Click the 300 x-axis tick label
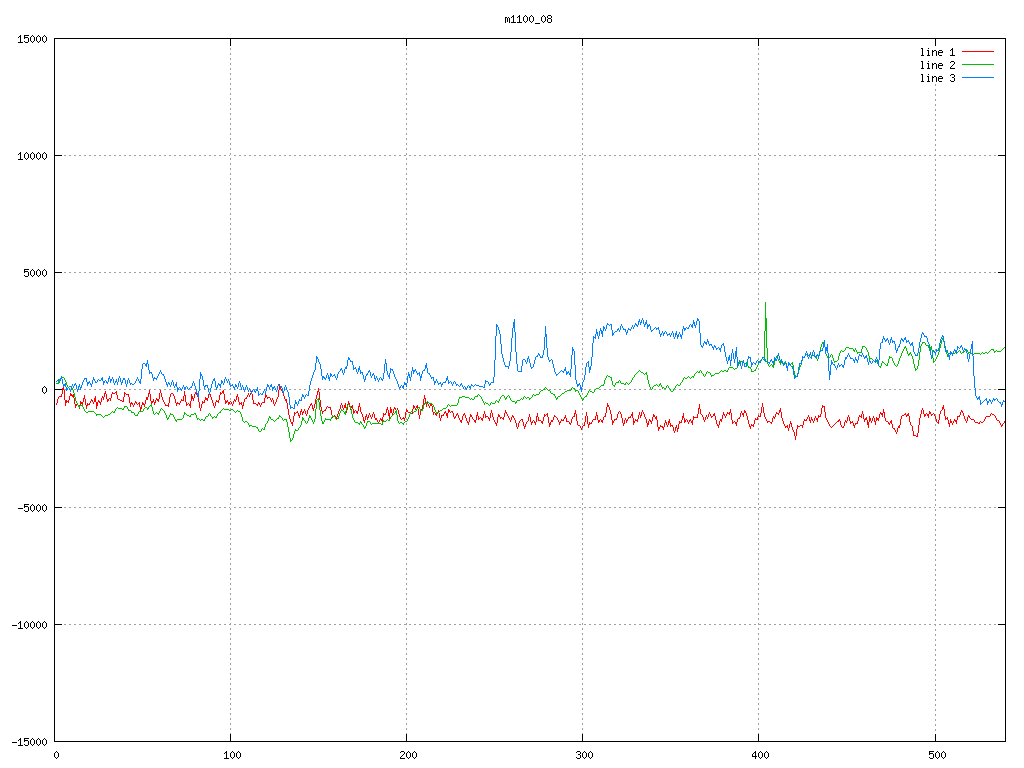1024x768 pixels. point(583,755)
